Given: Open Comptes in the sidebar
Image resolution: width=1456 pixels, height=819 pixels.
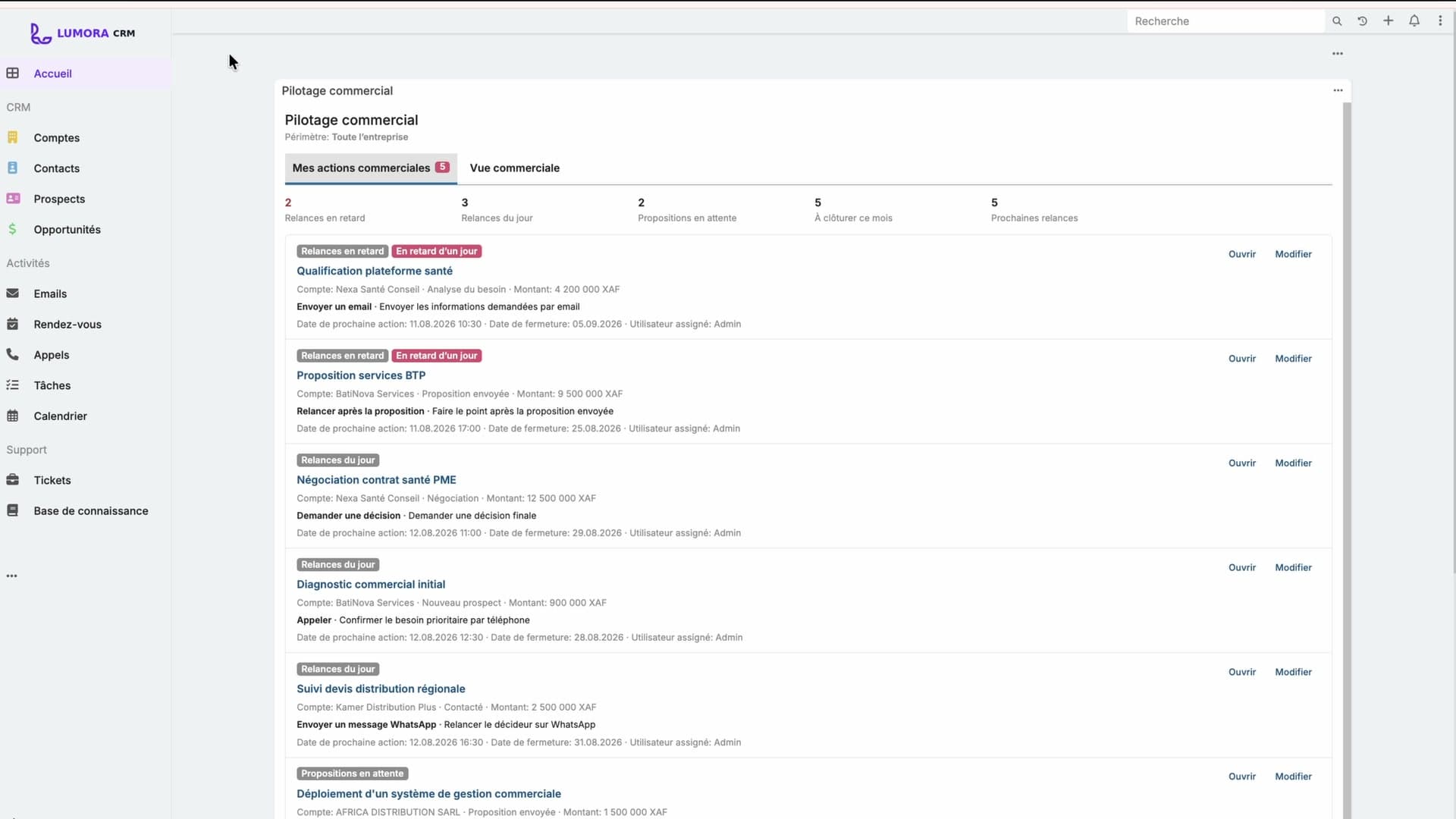Looking at the screenshot, I should 57,138.
